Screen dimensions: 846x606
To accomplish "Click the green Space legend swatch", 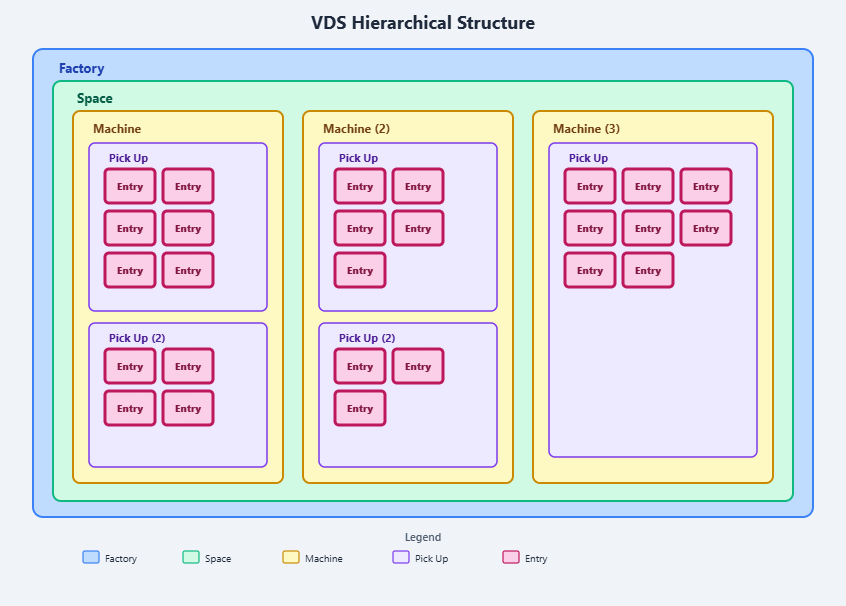I will (x=191, y=557).
